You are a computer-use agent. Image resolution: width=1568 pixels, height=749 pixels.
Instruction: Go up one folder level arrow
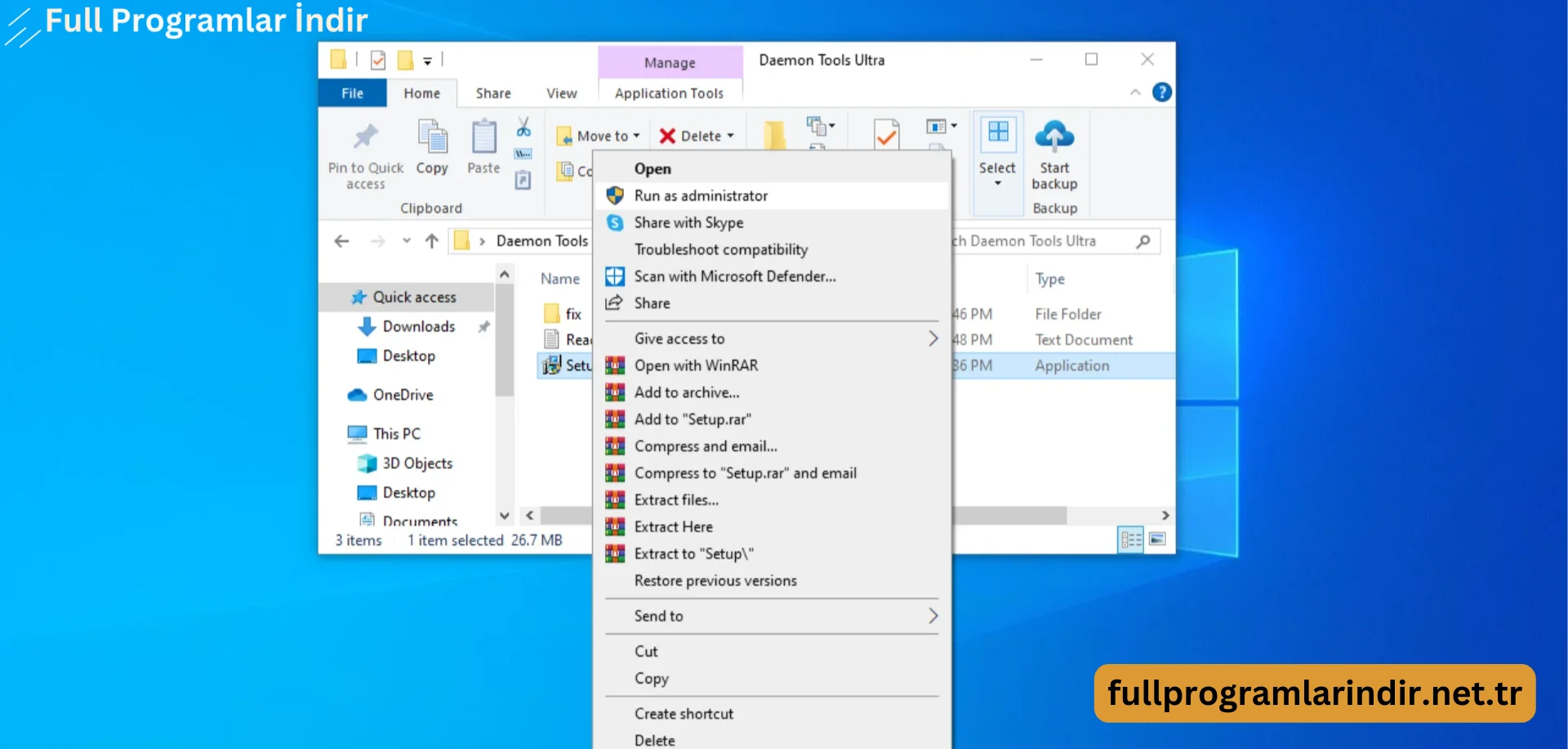[432, 241]
